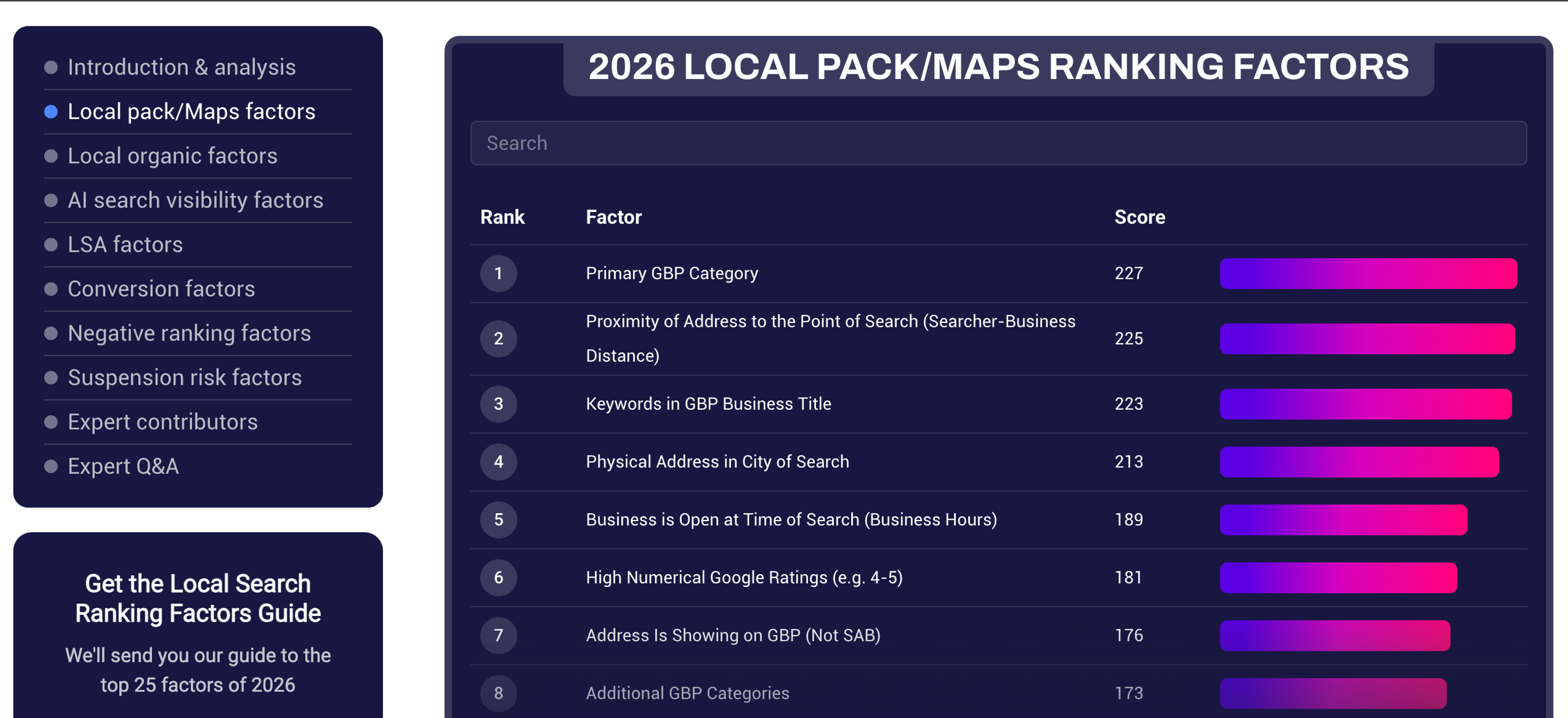Click the Score column header
This screenshot has width=1568, height=718.
[x=1140, y=217]
